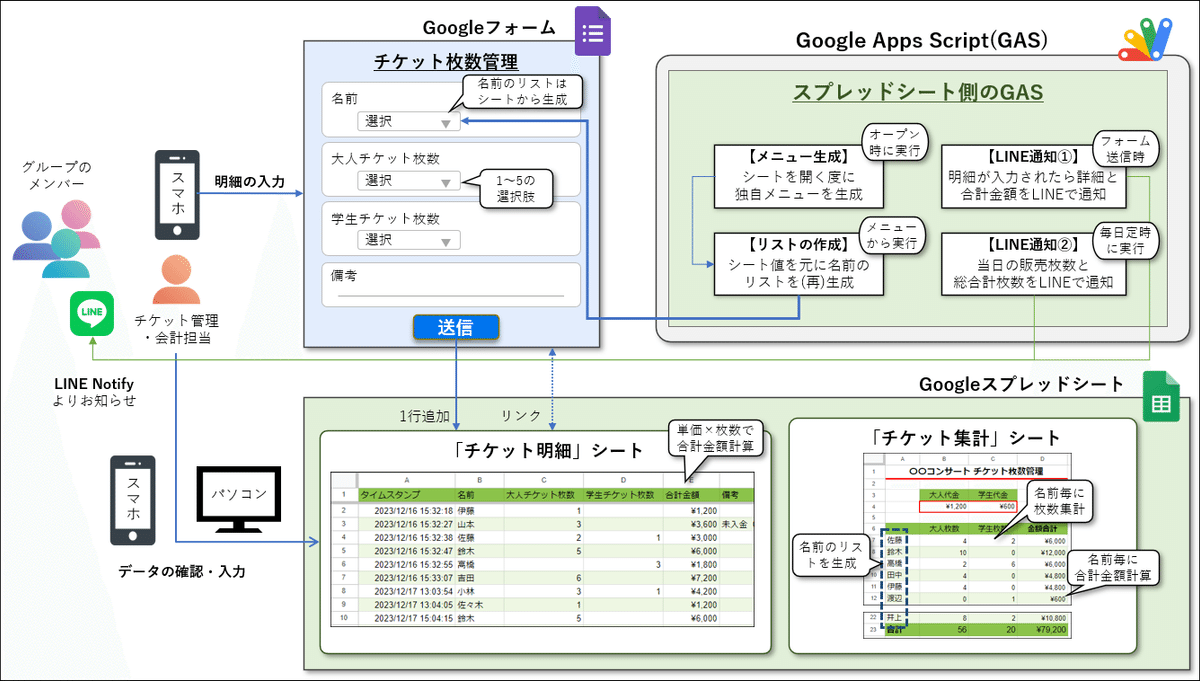Click the smartphone icon beside 明細の入力
This screenshot has height=681, width=1200.
pyautogui.click(x=177, y=196)
